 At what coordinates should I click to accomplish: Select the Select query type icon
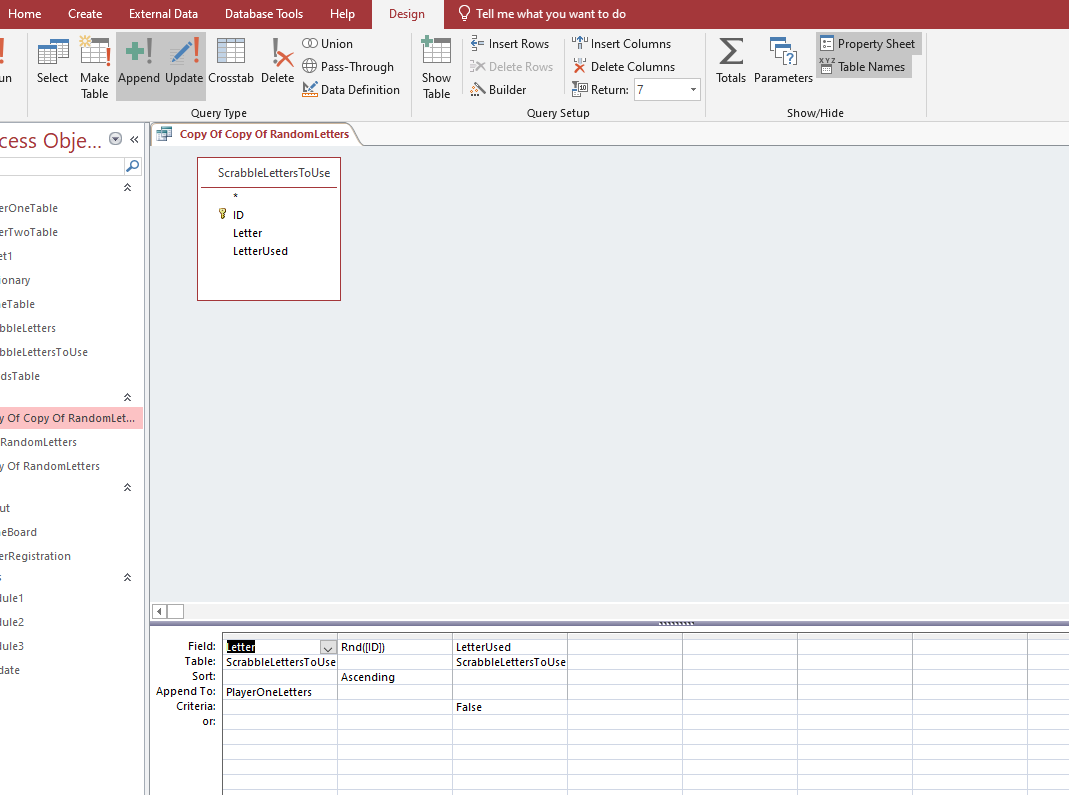tap(52, 61)
